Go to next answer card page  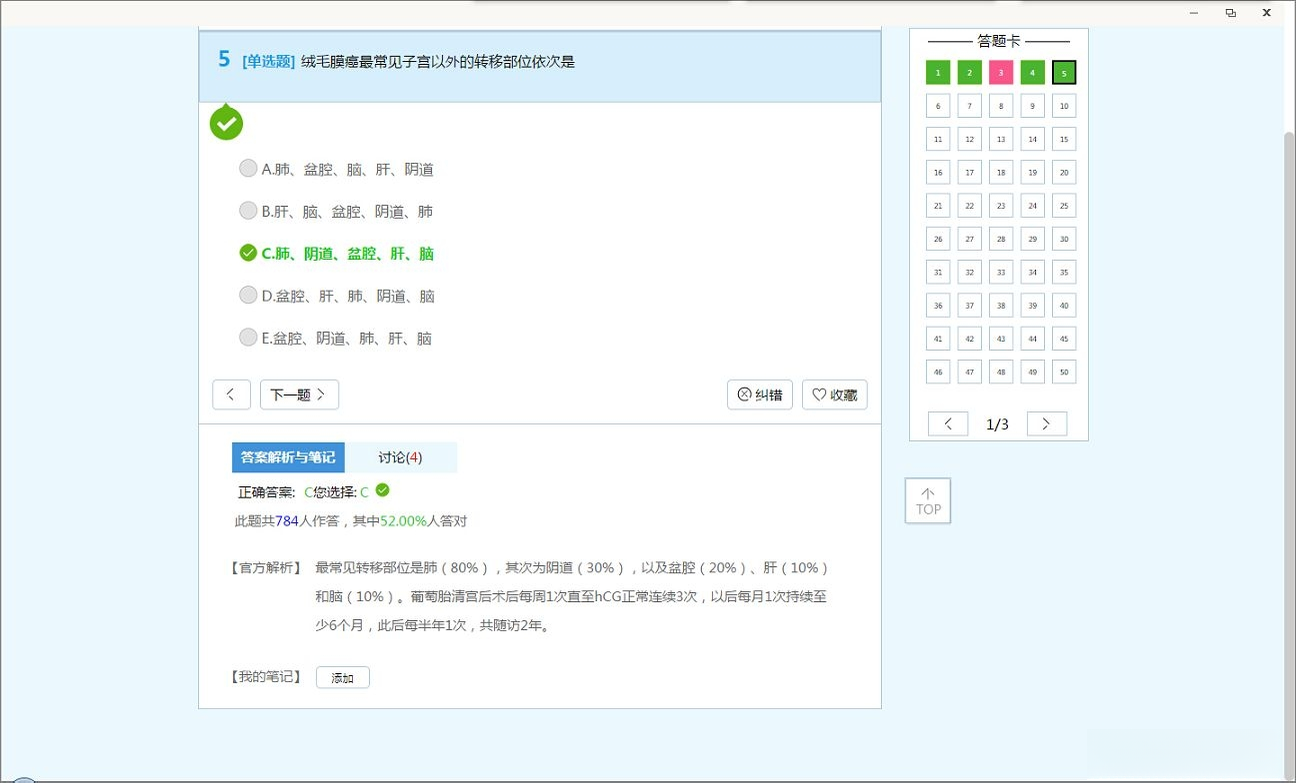[x=1047, y=424]
